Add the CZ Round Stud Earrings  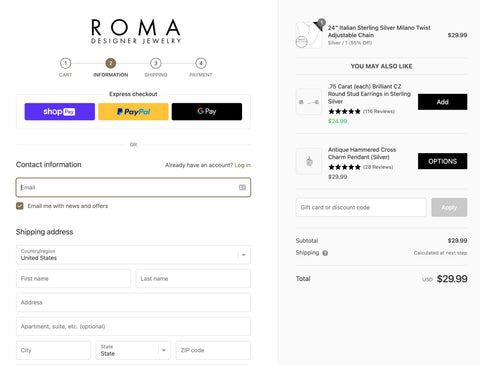(442, 102)
